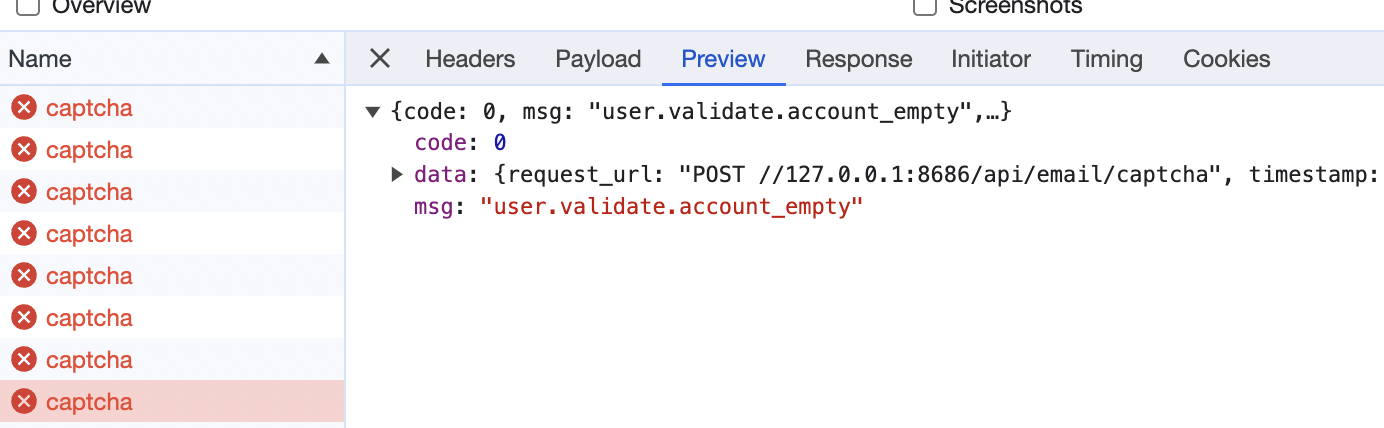Open the Payload tab
The height and width of the screenshot is (428, 1384).
[x=598, y=59]
